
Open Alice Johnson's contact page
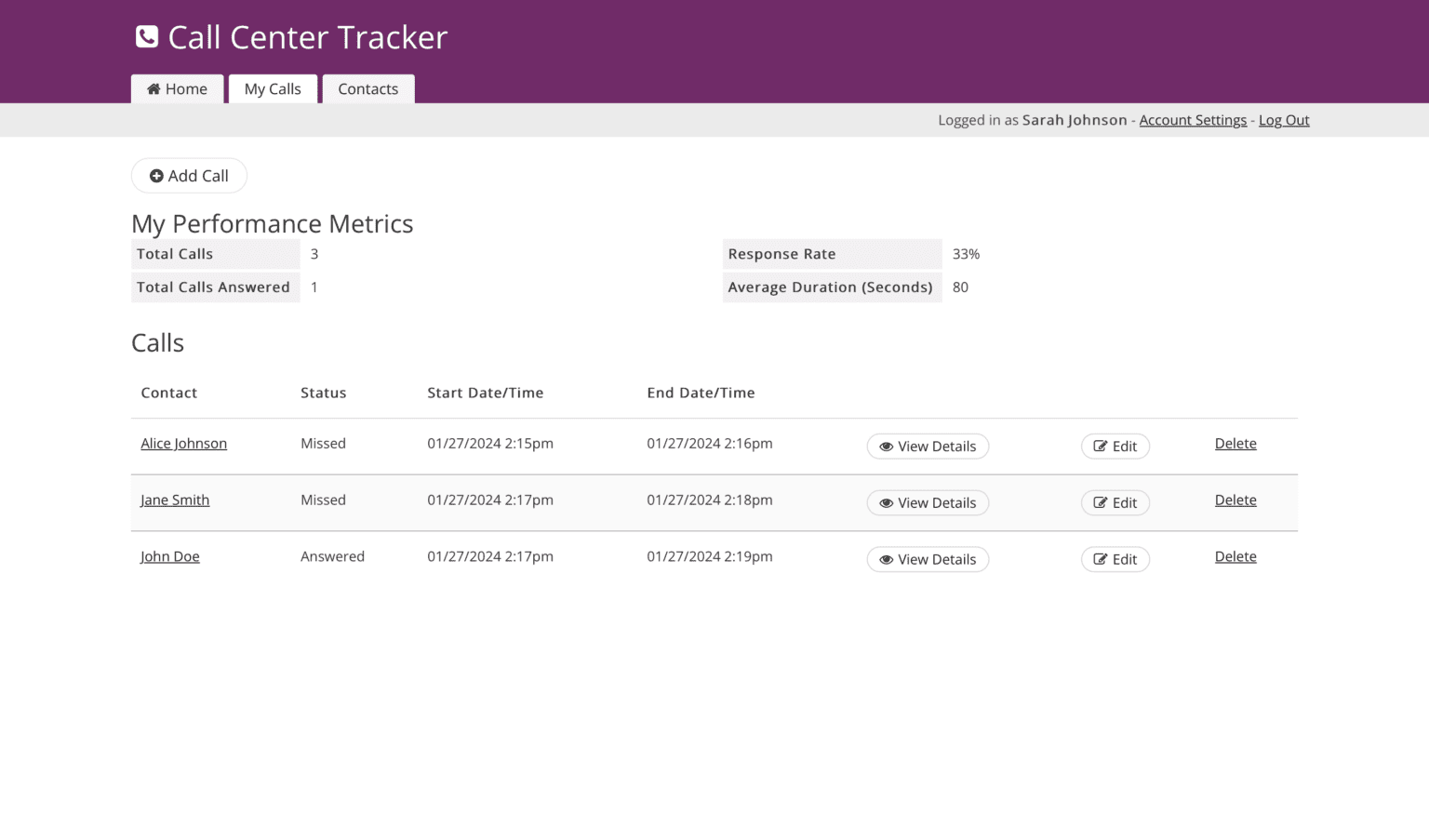pyautogui.click(x=183, y=444)
